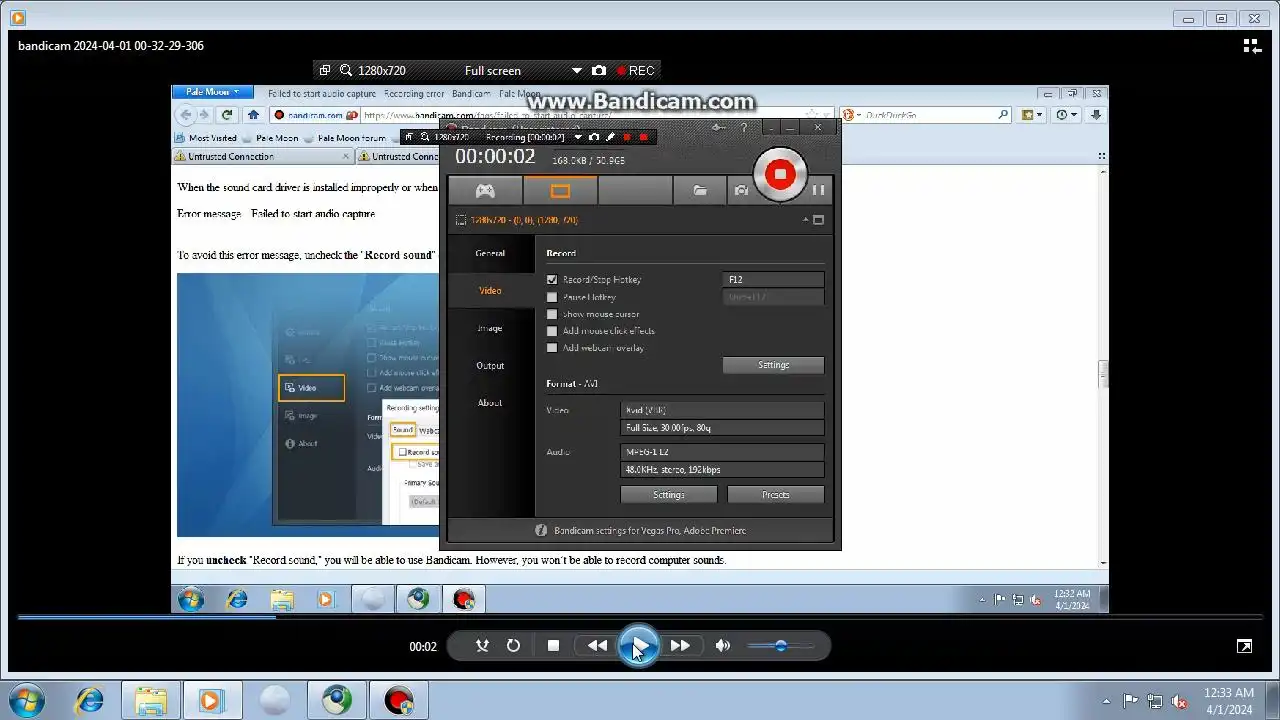Select the Video section in Bandicam sidebar
This screenshot has width=1280, height=720.
[490, 291]
